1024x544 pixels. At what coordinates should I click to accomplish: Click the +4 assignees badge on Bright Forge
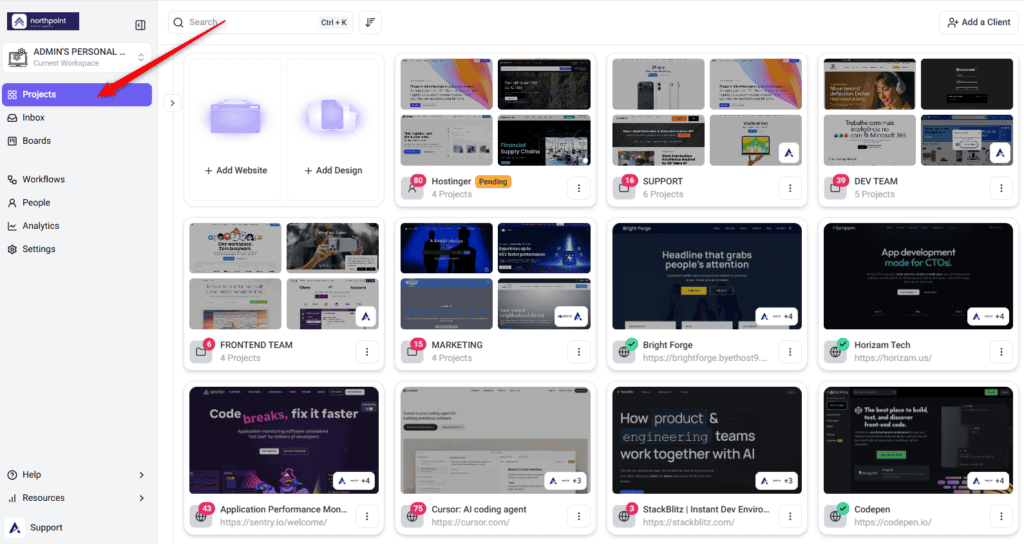[x=776, y=317]
